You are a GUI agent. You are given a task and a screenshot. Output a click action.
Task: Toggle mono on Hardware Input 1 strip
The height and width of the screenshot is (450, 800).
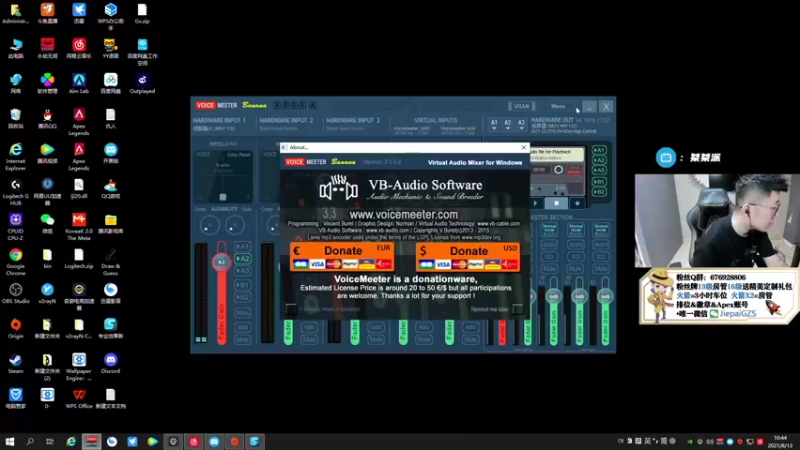(243, 313)
